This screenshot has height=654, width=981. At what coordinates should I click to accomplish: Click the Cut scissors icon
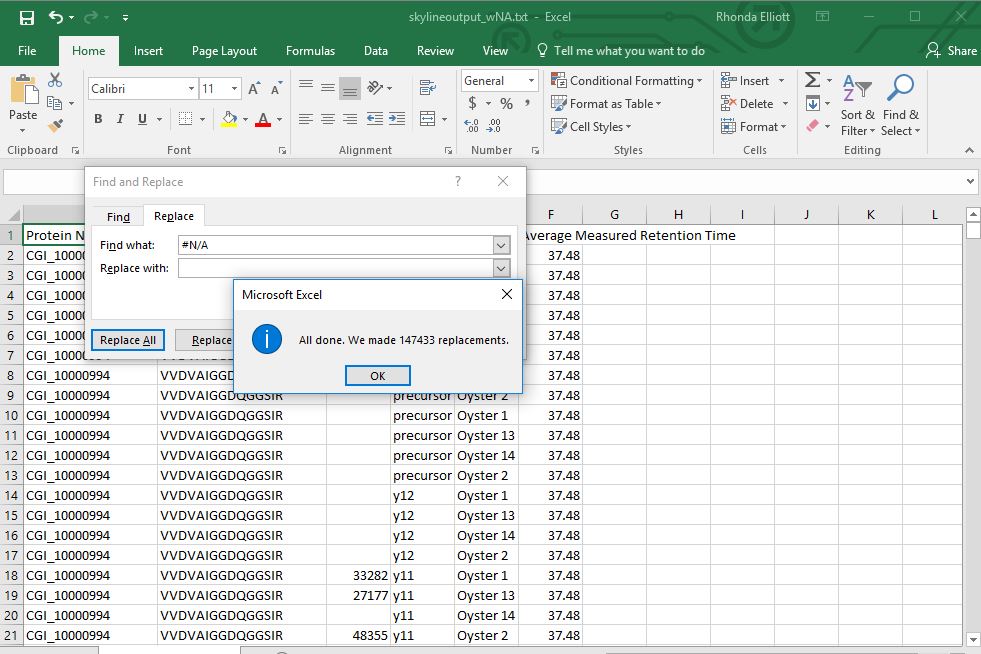(x=55, y=80)
